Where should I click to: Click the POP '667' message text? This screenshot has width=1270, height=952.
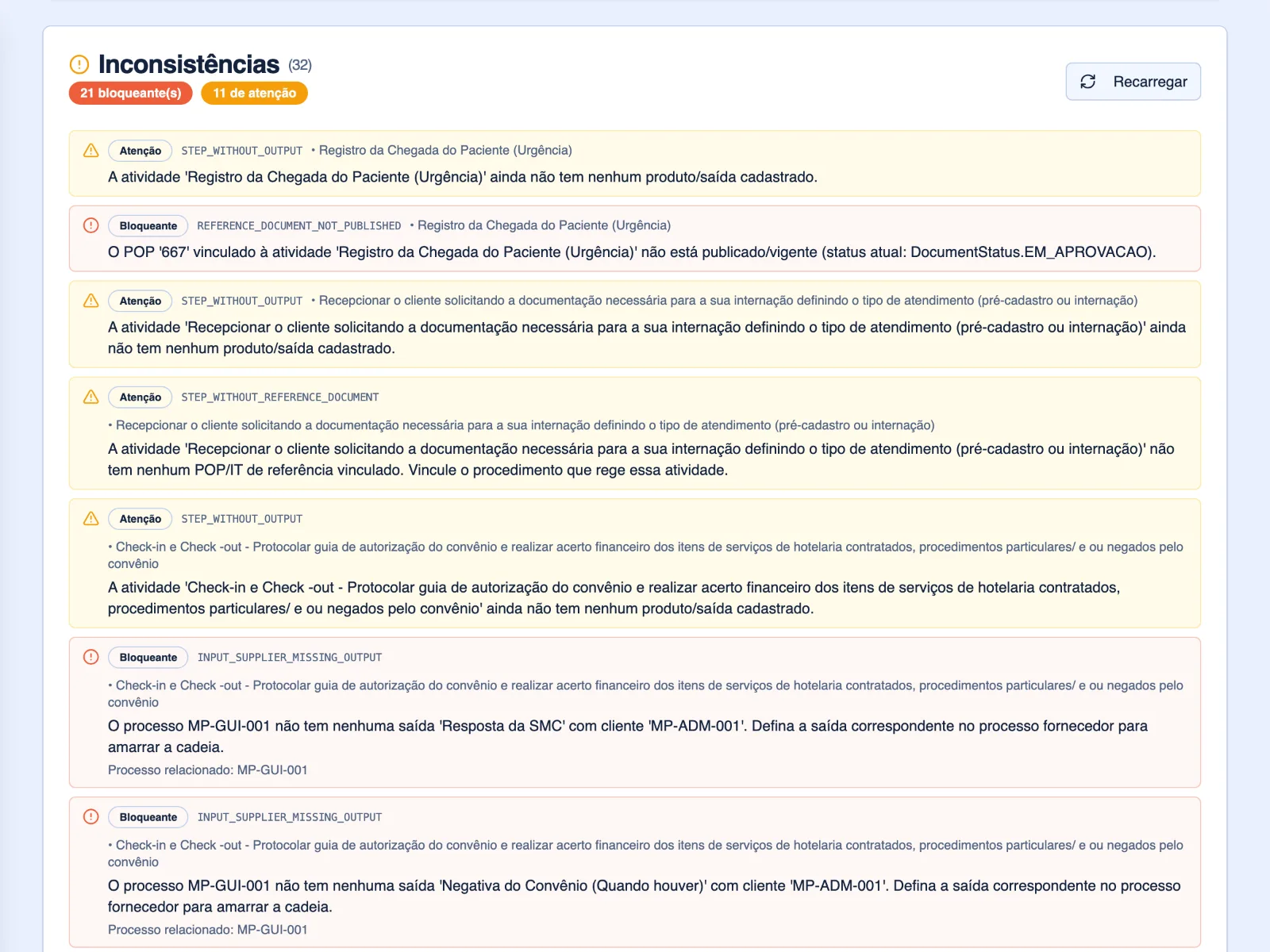pos(632,252)
